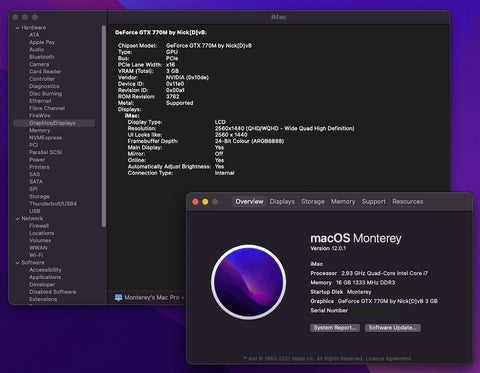Select Disabled Software entry

pos(53,292)
